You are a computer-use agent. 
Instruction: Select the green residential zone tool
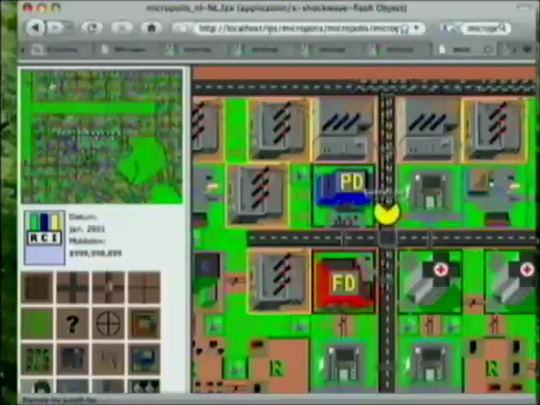(37, 360)
